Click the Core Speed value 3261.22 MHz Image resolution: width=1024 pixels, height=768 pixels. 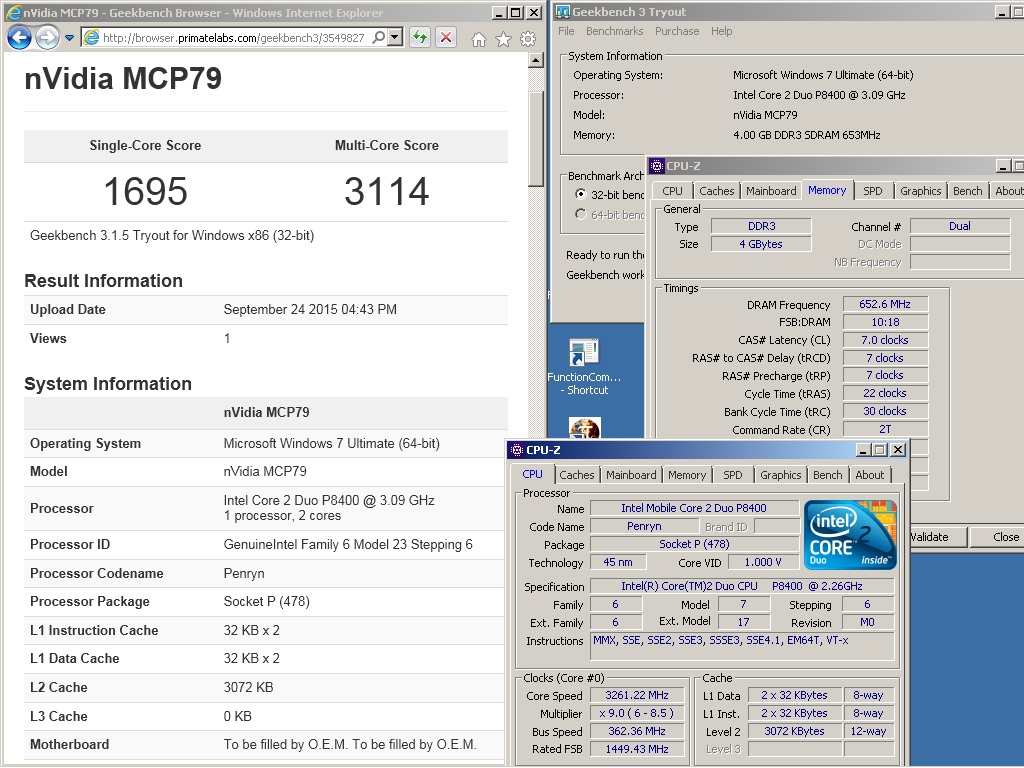(637, 696)
